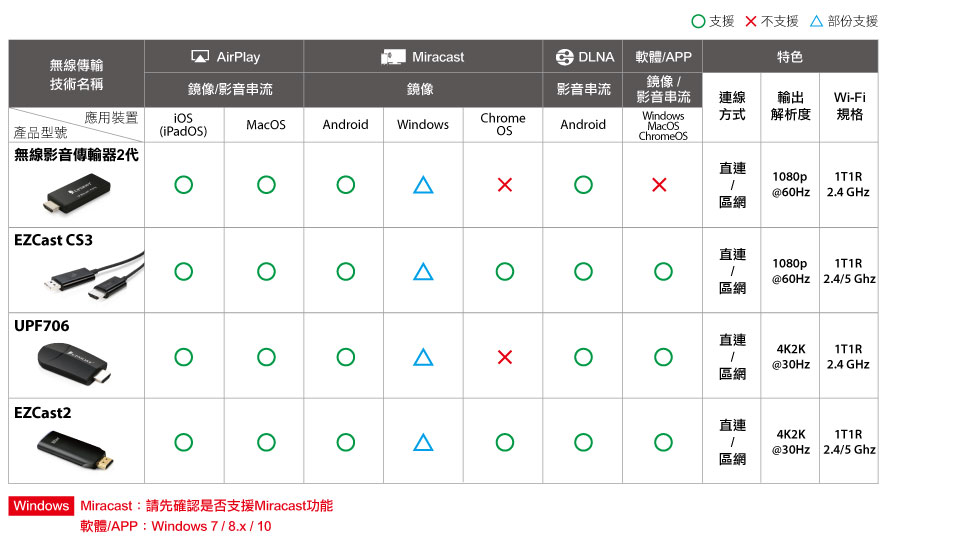Screen dimensions: 960x549
Task: Click 4K2K @30Hz in UPF706 row
Action: pos(790,357)
